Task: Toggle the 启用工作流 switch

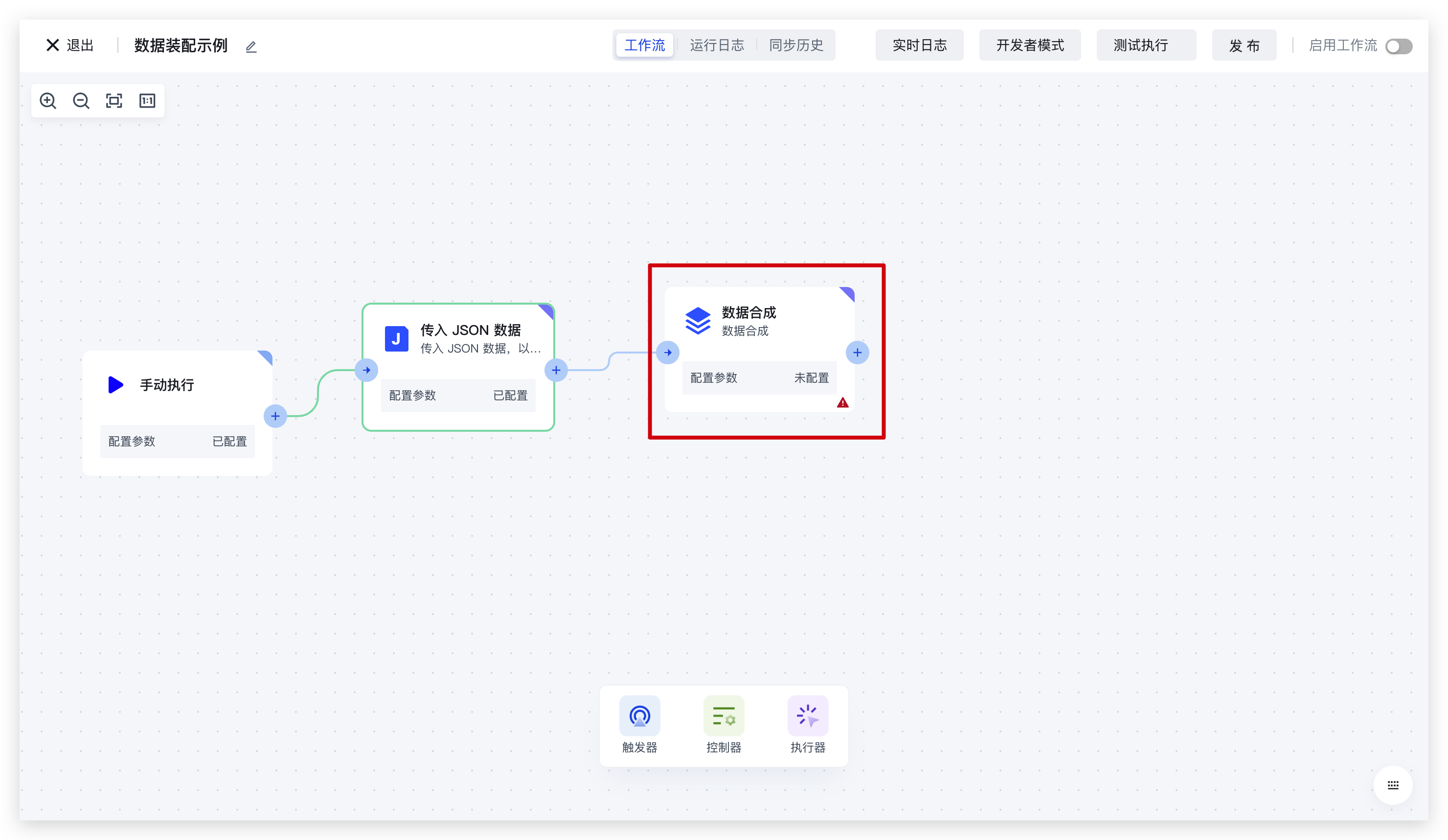Action: [1398, 46]
